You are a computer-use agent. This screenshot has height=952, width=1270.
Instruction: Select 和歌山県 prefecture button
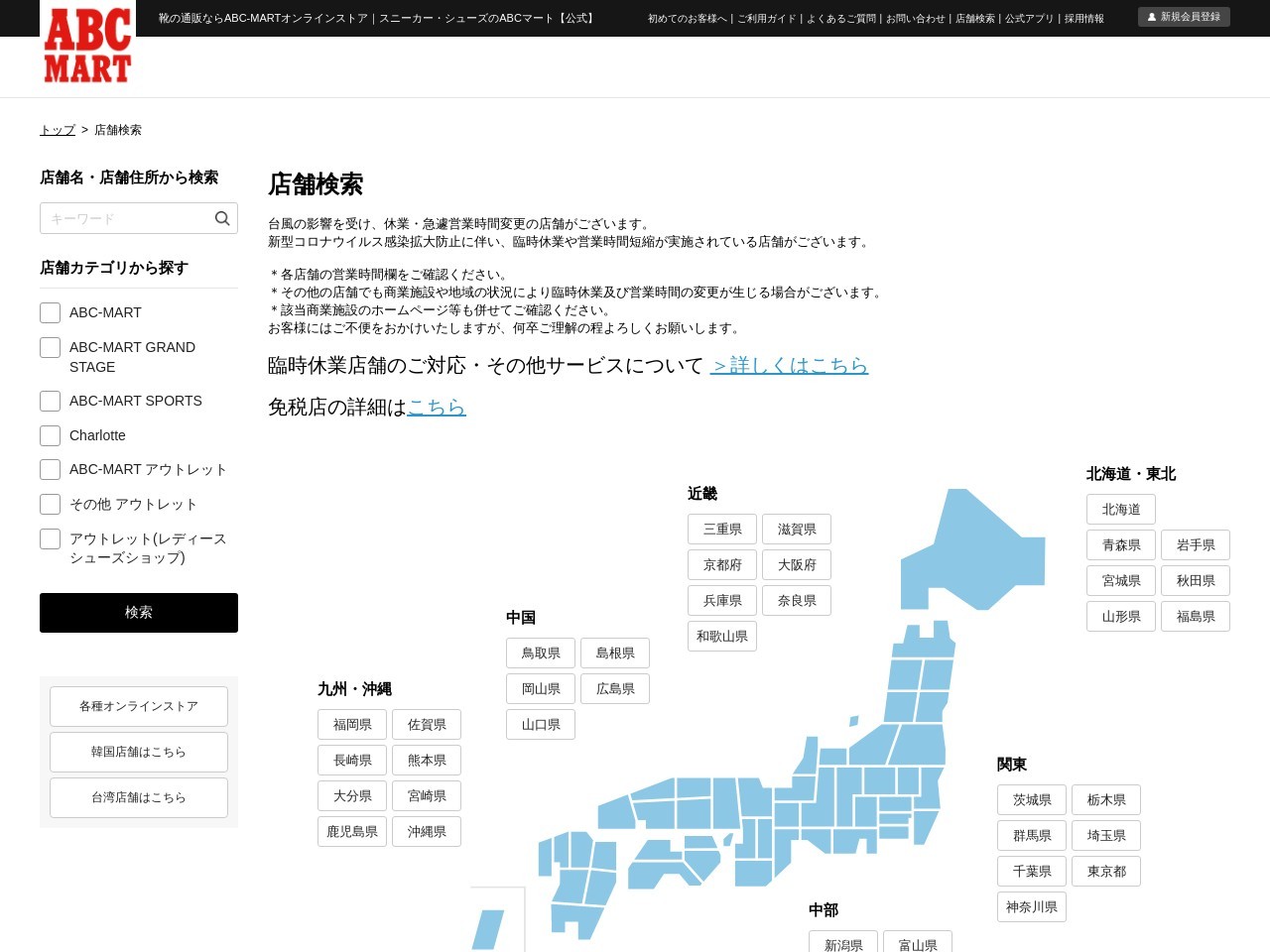point(722,637)
